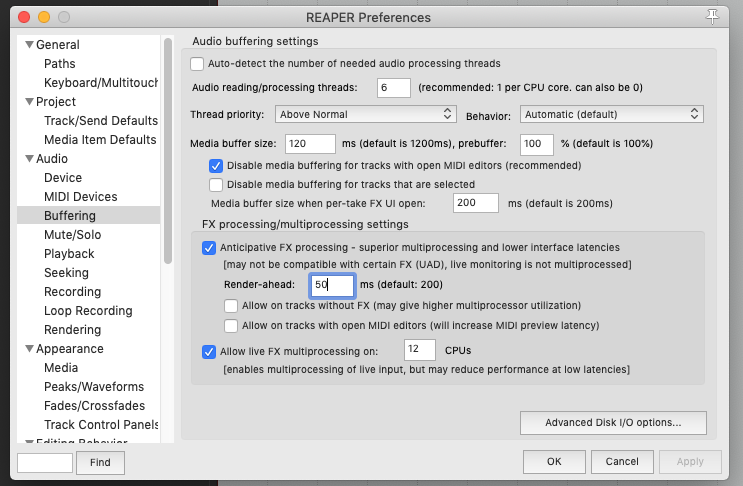Viewport: 743px width, 486px height.
Task: Open the Device preferences page
Action: pyautogui.click(x=63, y=178)
